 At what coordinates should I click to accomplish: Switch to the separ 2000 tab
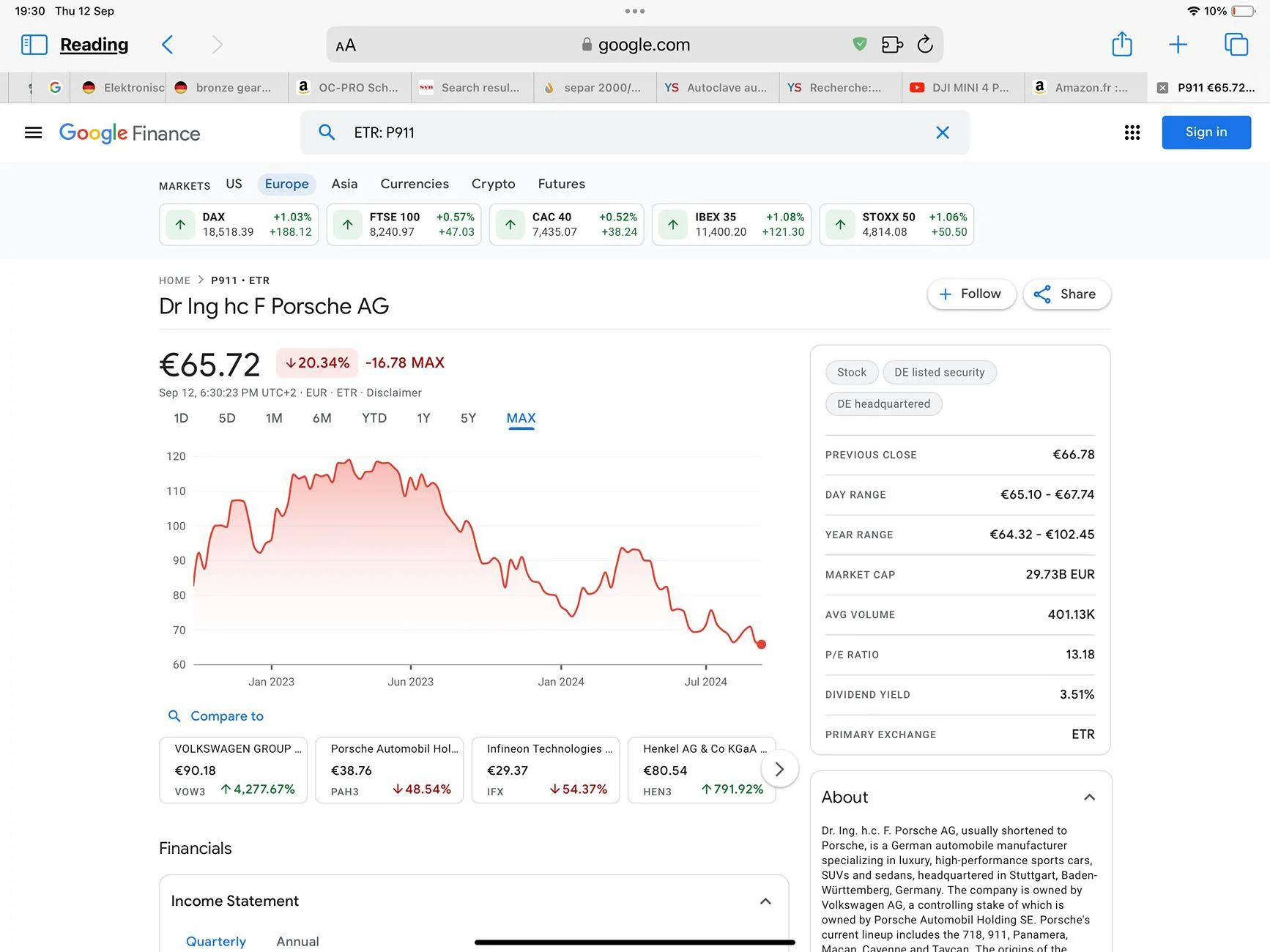(x=595, y=88)
